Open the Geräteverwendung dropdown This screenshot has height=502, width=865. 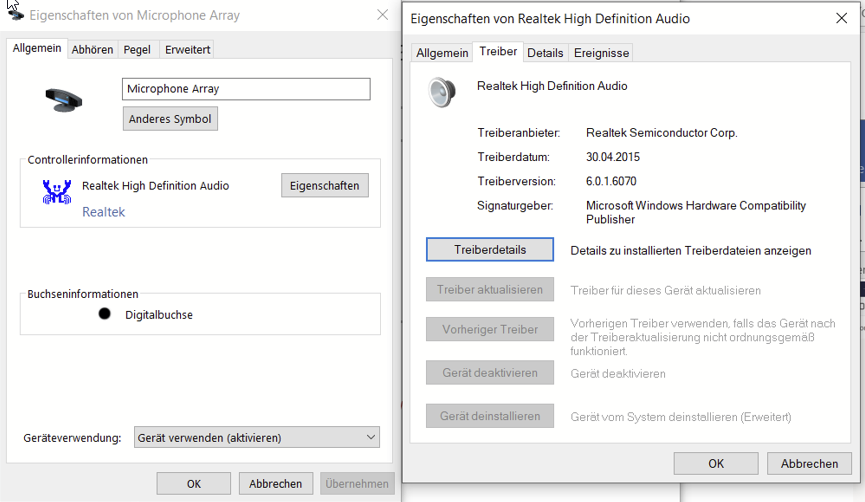(257, 437)
